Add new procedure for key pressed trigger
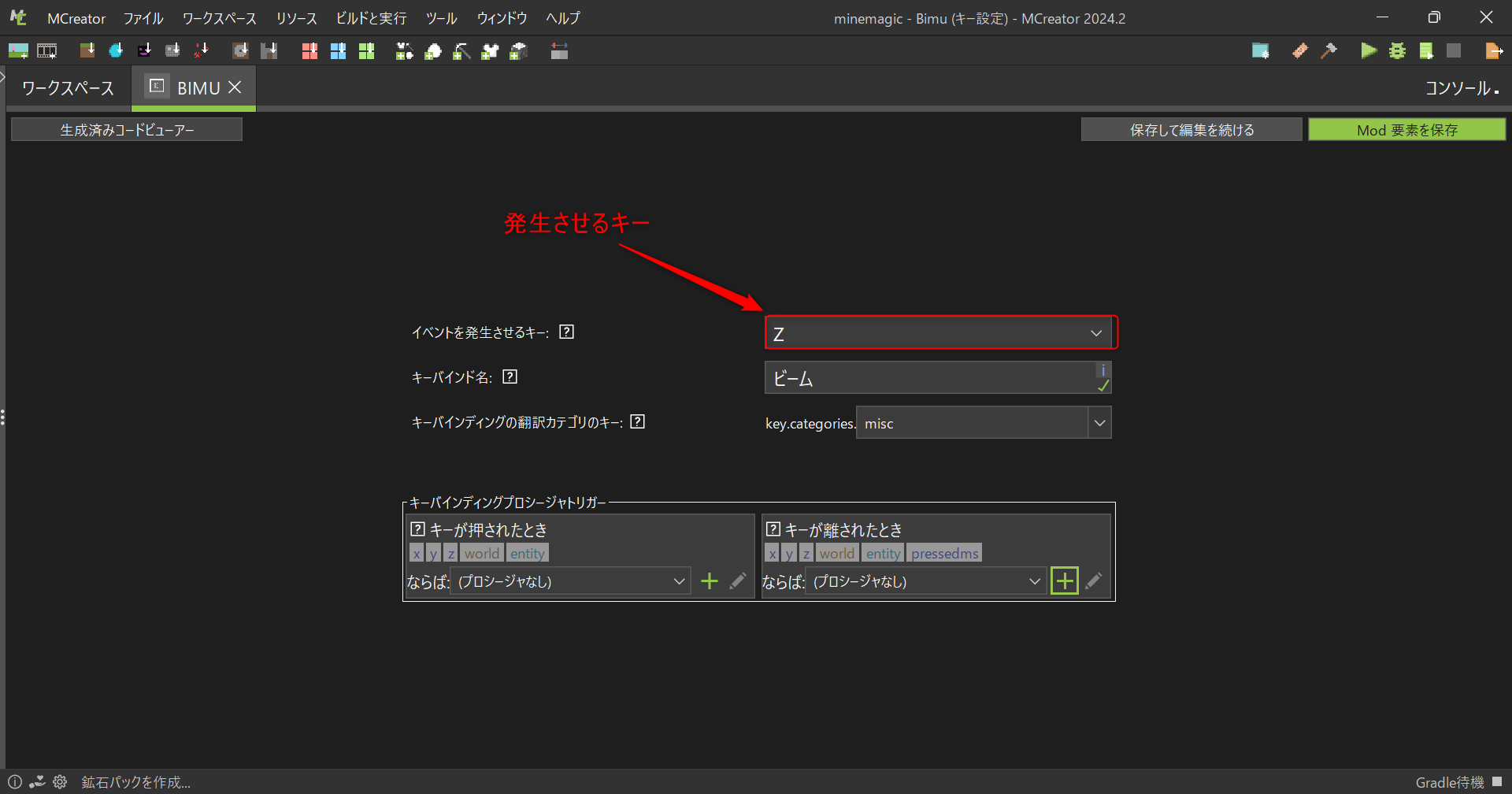This screenshot has height=794, width=1512. click(710, 581)
